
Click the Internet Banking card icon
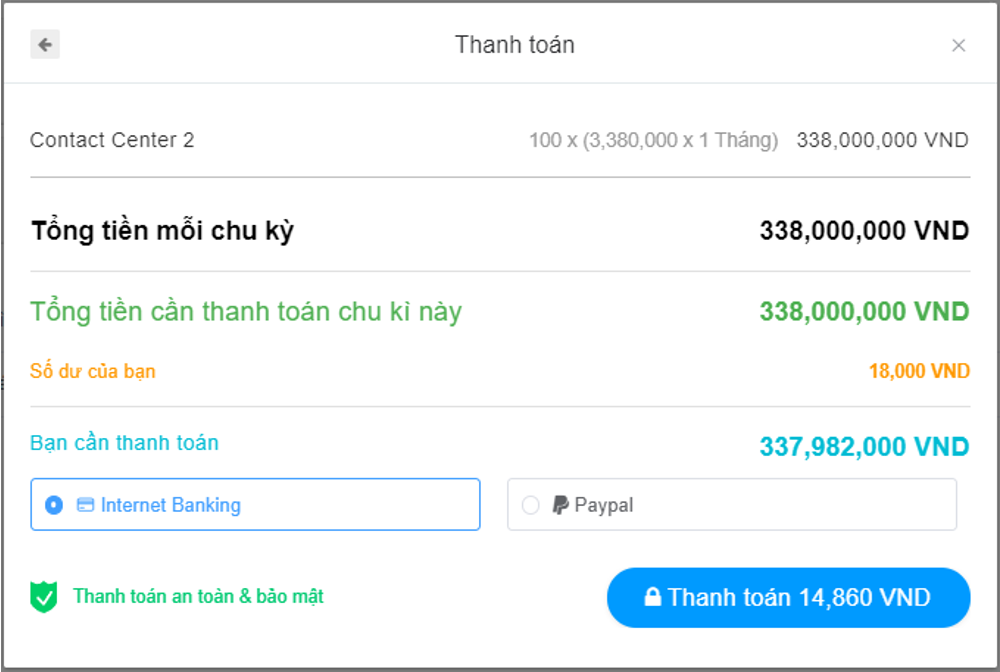[x=86, y=505]
